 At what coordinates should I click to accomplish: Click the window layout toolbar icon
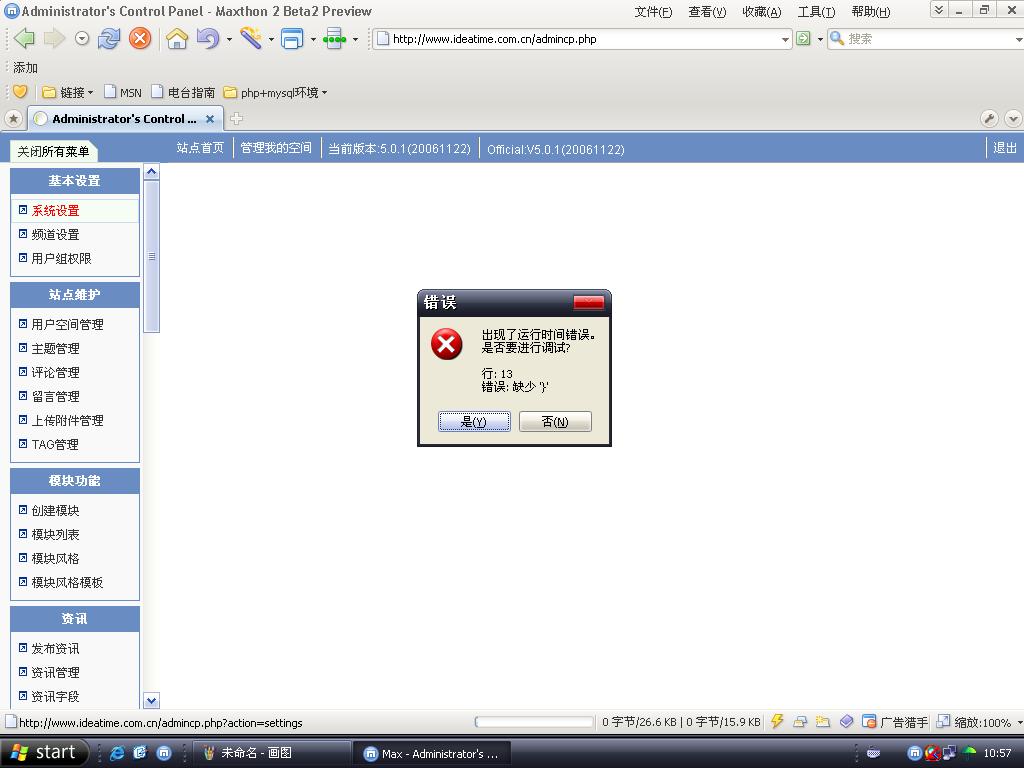point(292,39)
